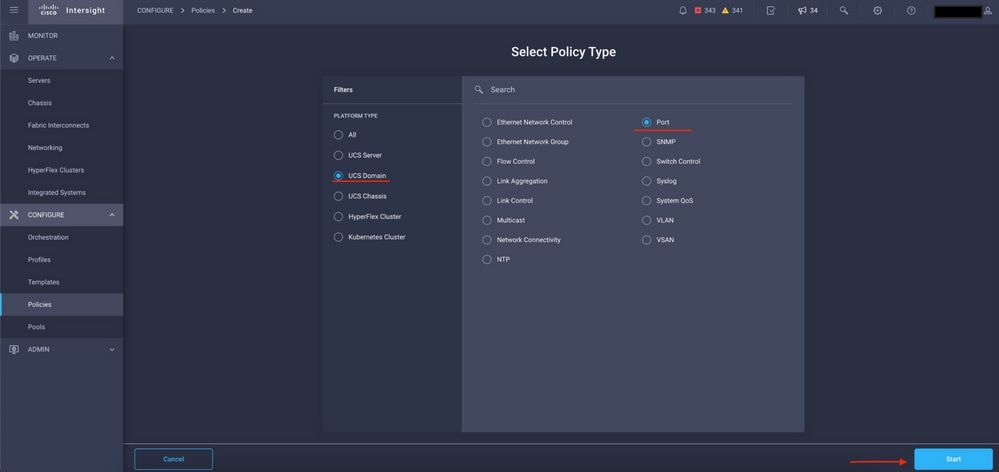Image resolution: width=999 pixels, height=472 pixels.
Task: Select UCS Domain platform type
Action: 338,176
